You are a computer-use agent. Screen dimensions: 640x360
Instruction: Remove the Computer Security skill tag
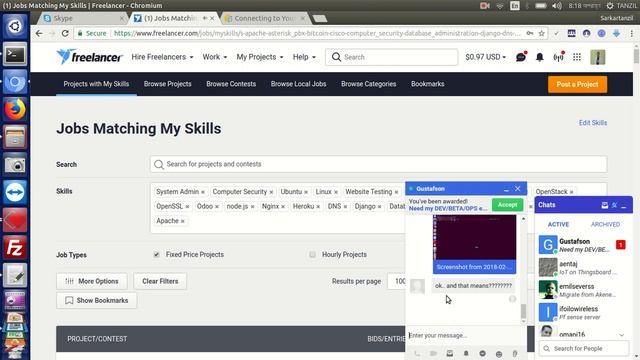(271, 192)
